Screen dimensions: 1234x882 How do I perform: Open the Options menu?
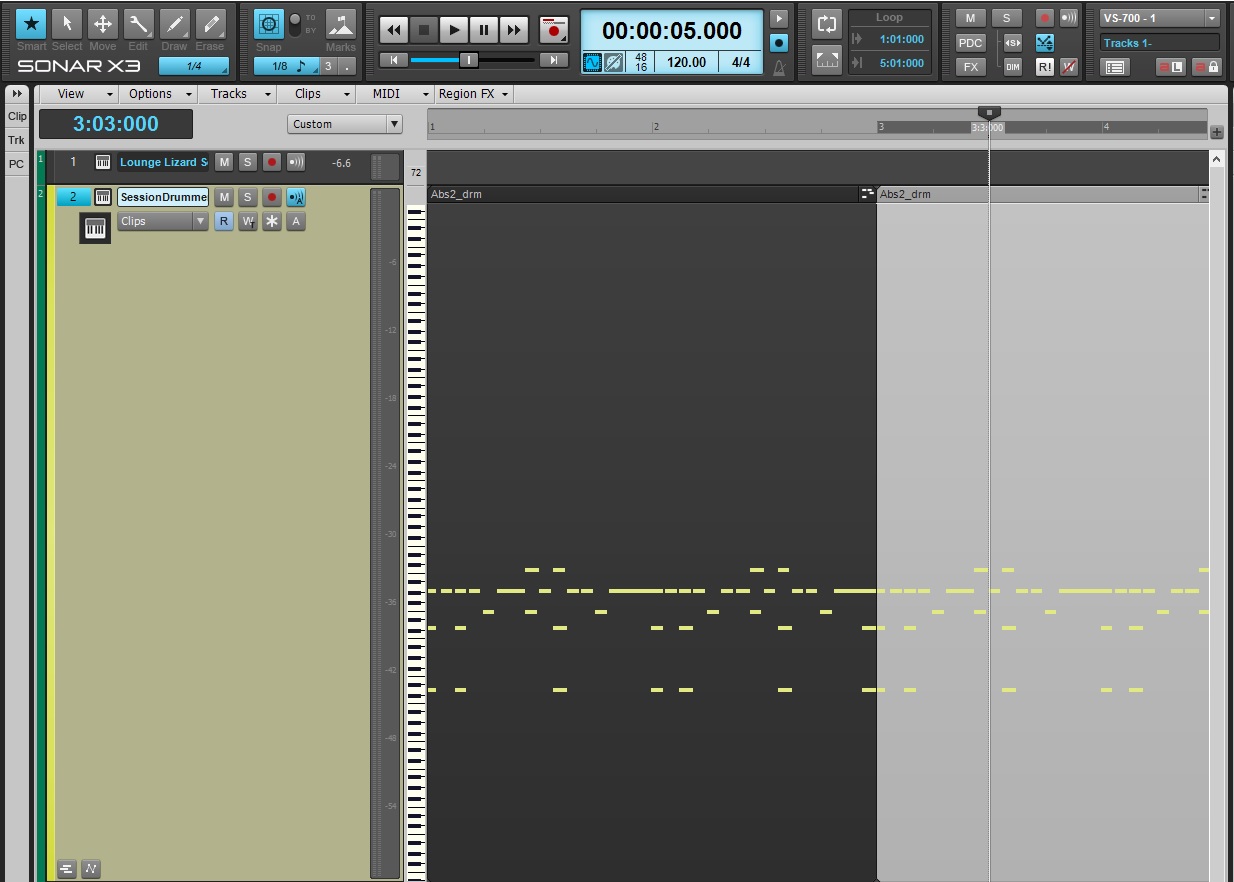tap(160, 93)
